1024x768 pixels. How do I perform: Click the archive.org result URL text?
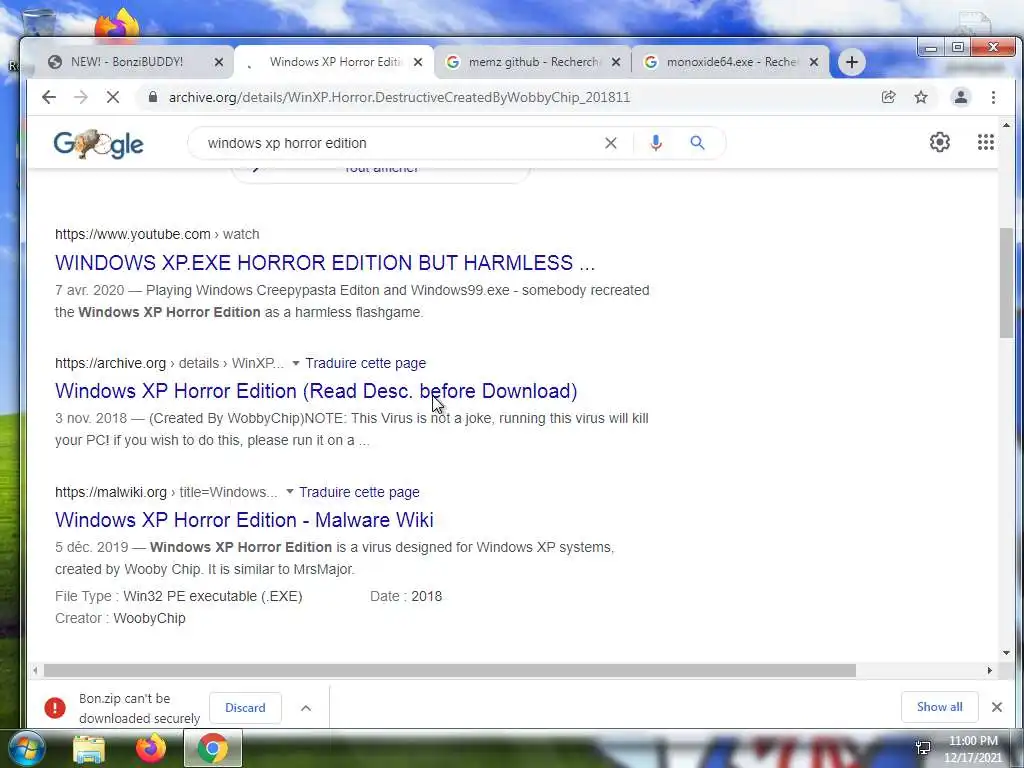pos(169,363)
